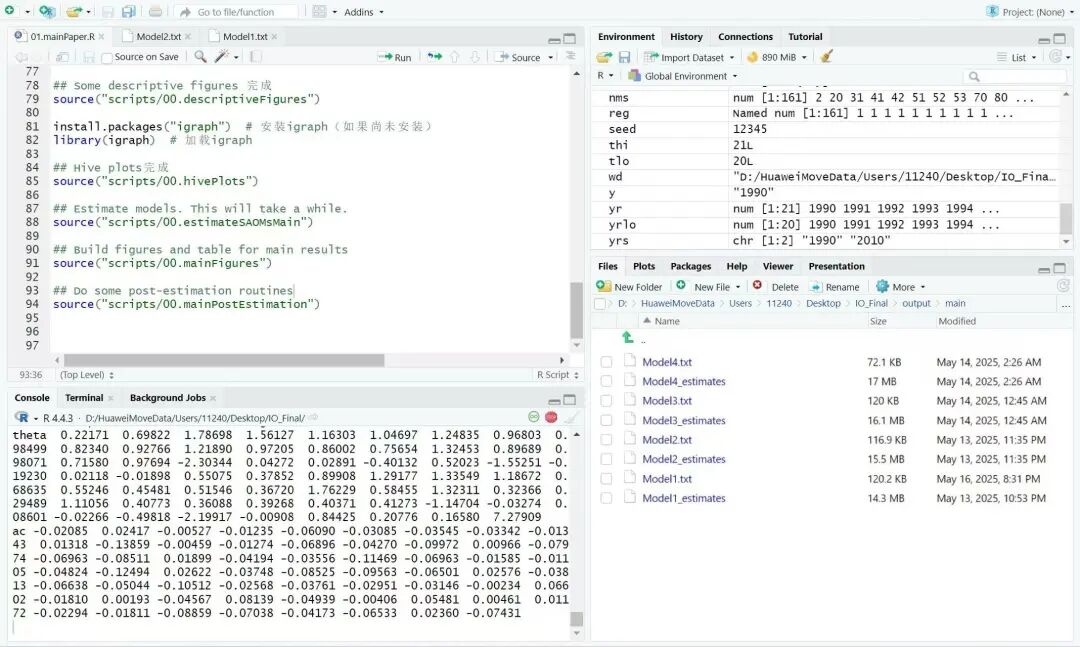Image resolution: width=1080 pixels, height=647 pixels.
Task: Click the green session indicator icon in Console
Action: [534, 417]
